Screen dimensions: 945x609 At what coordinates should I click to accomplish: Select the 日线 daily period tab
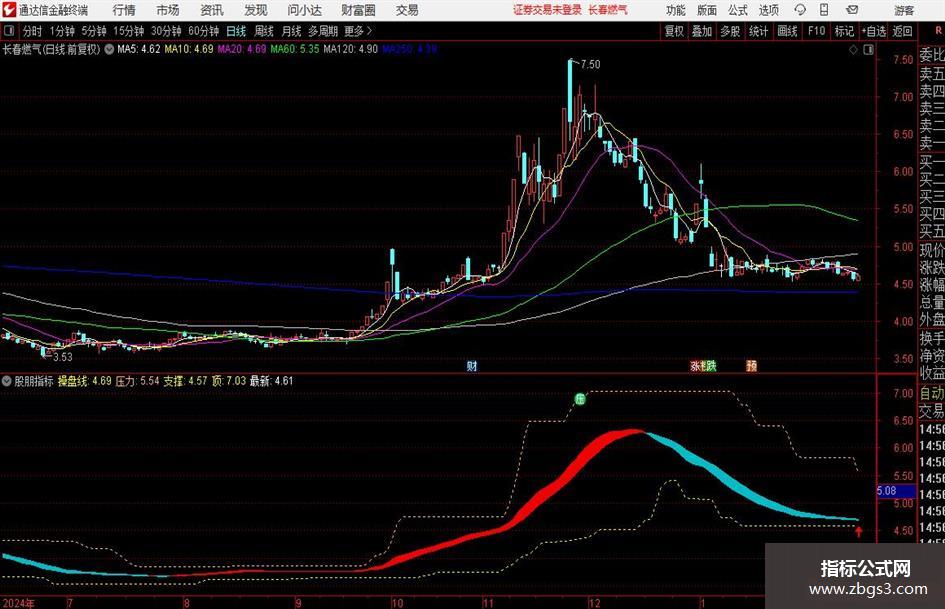[236, 31]
